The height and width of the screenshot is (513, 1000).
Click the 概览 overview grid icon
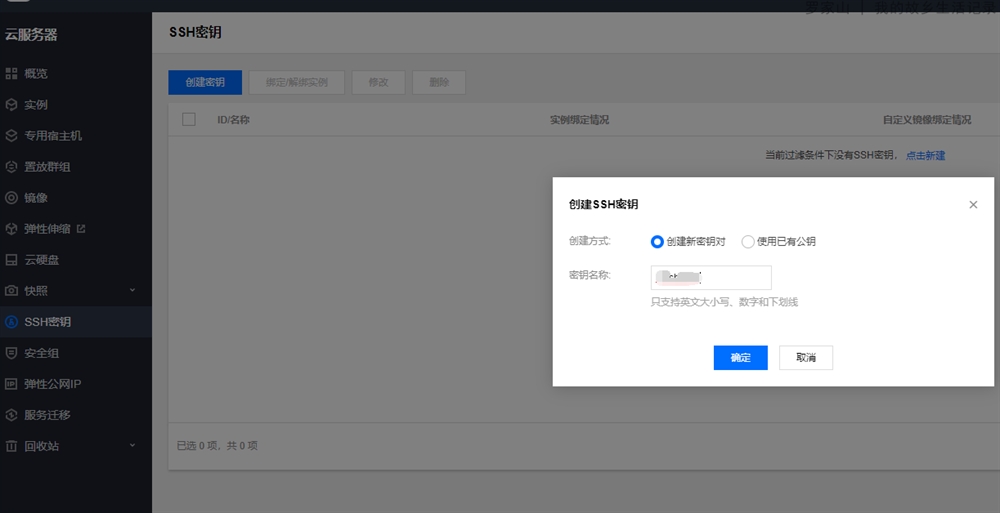click(x=11, y=74)
